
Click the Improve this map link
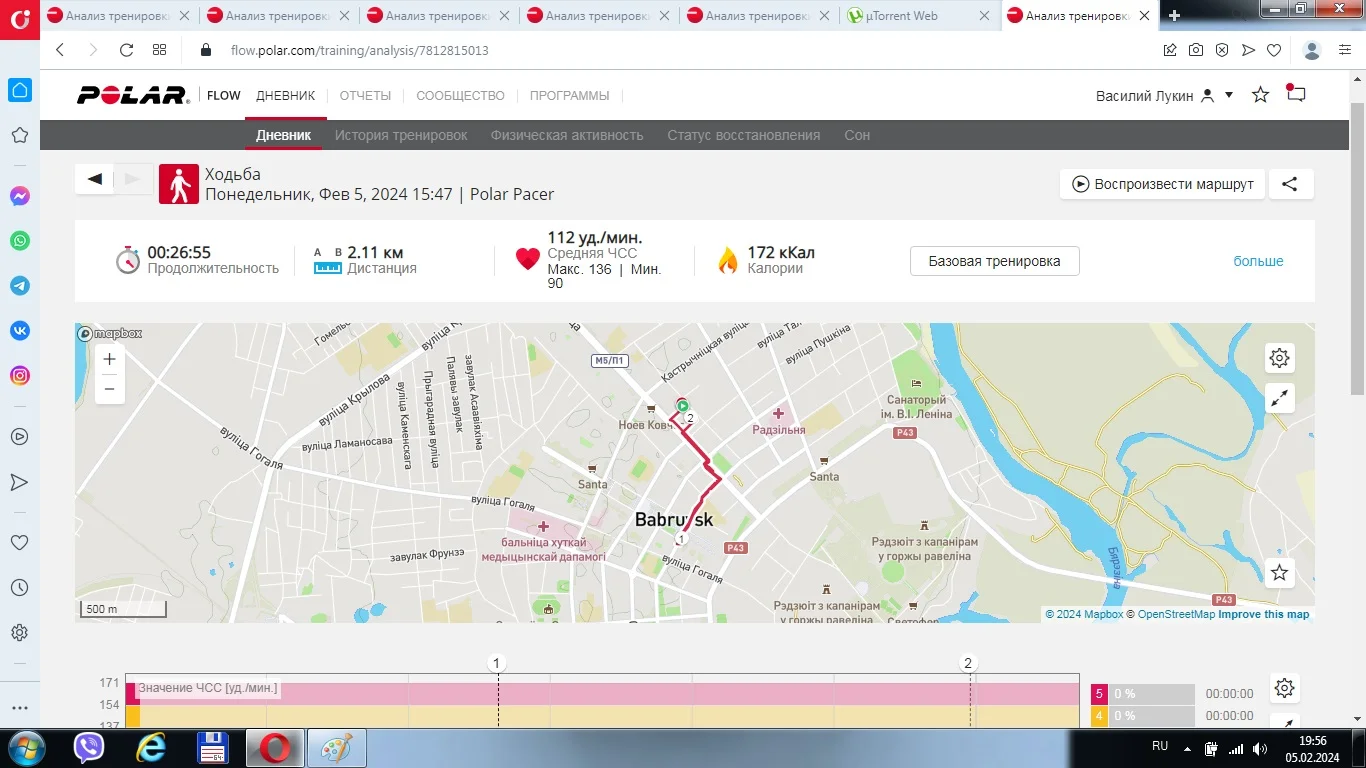click(x=1263, y=614)
